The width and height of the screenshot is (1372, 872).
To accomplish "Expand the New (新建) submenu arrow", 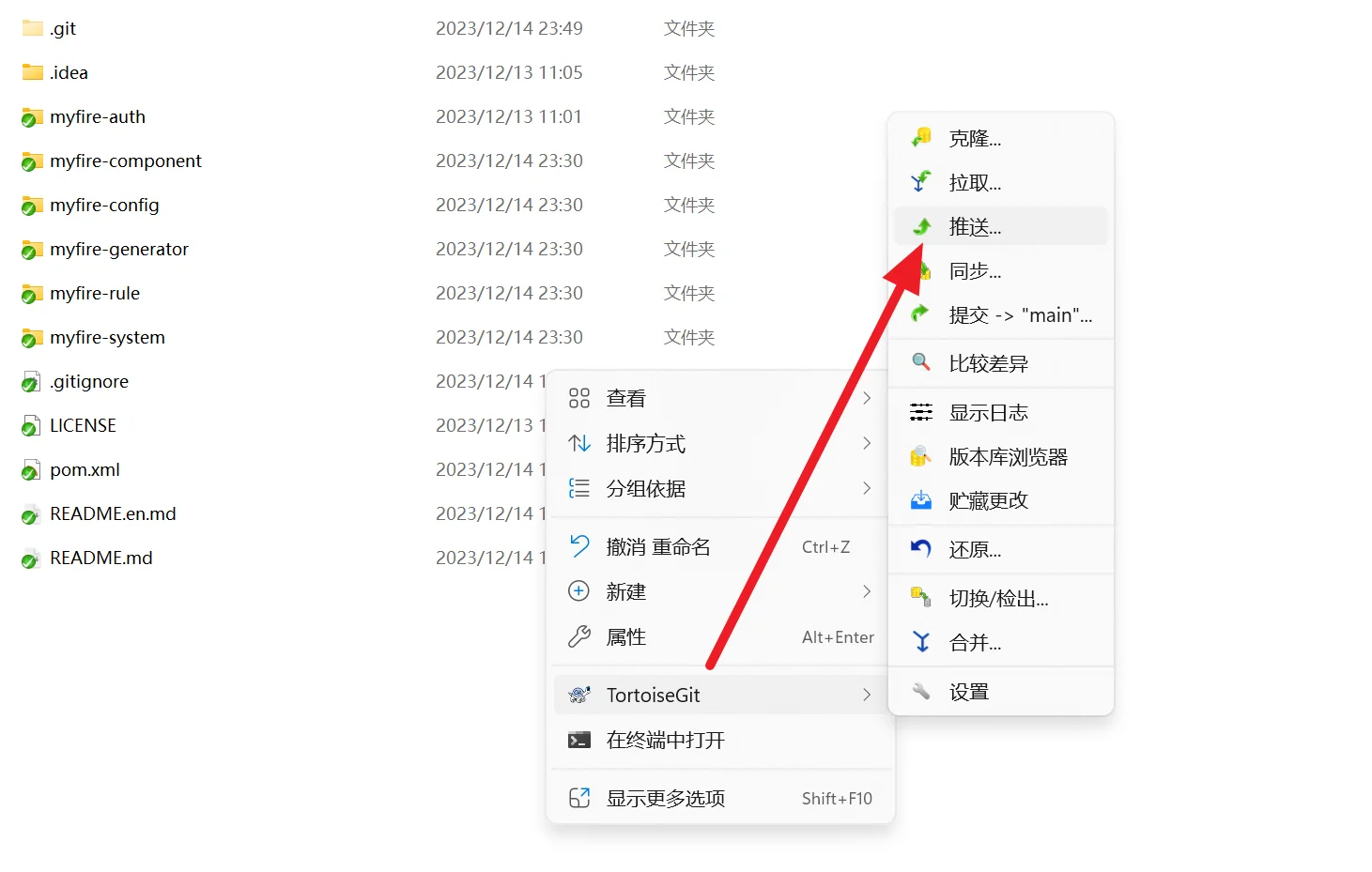I will 867,591.
